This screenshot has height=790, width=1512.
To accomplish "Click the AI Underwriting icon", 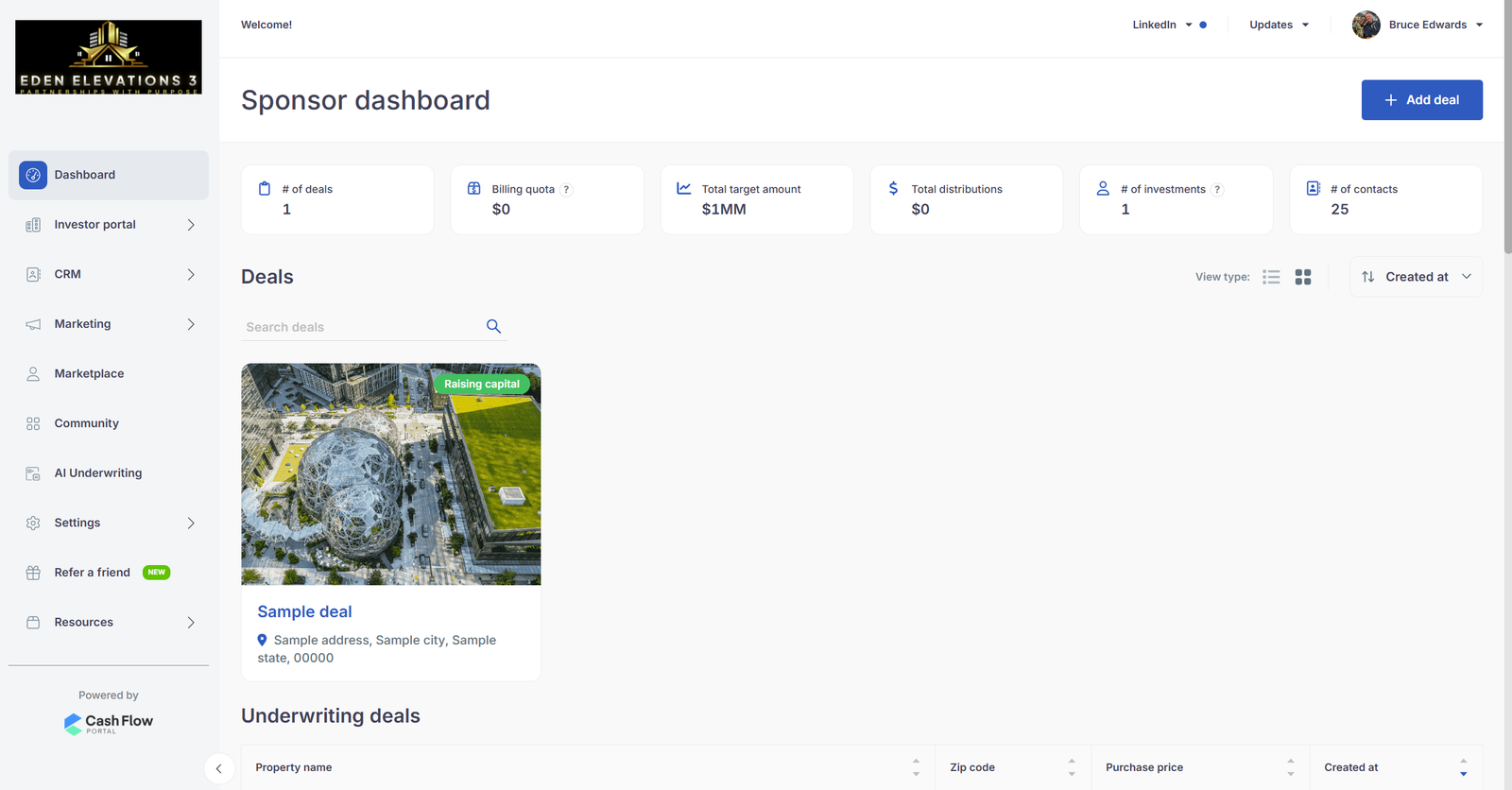I will [x=33, y=473].
